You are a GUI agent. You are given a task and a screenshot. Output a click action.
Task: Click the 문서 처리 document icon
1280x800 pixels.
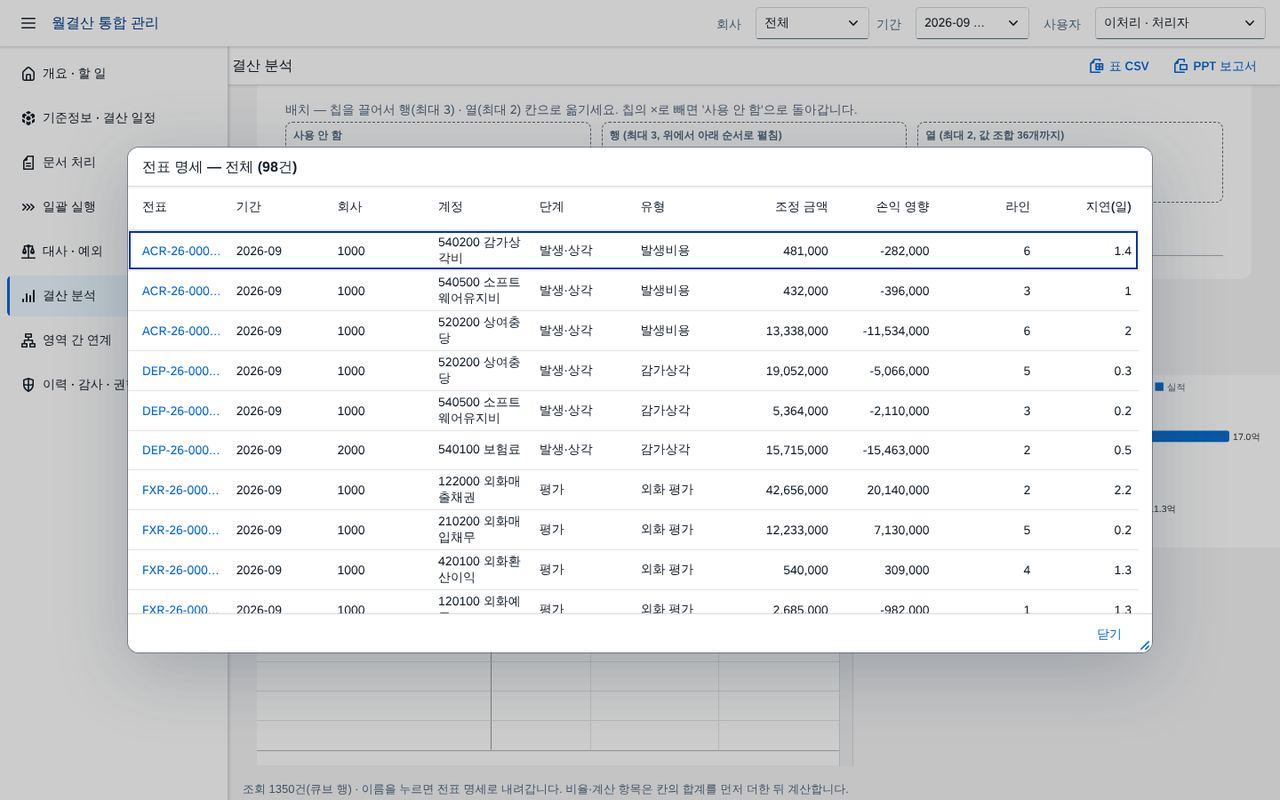point(28,162)
